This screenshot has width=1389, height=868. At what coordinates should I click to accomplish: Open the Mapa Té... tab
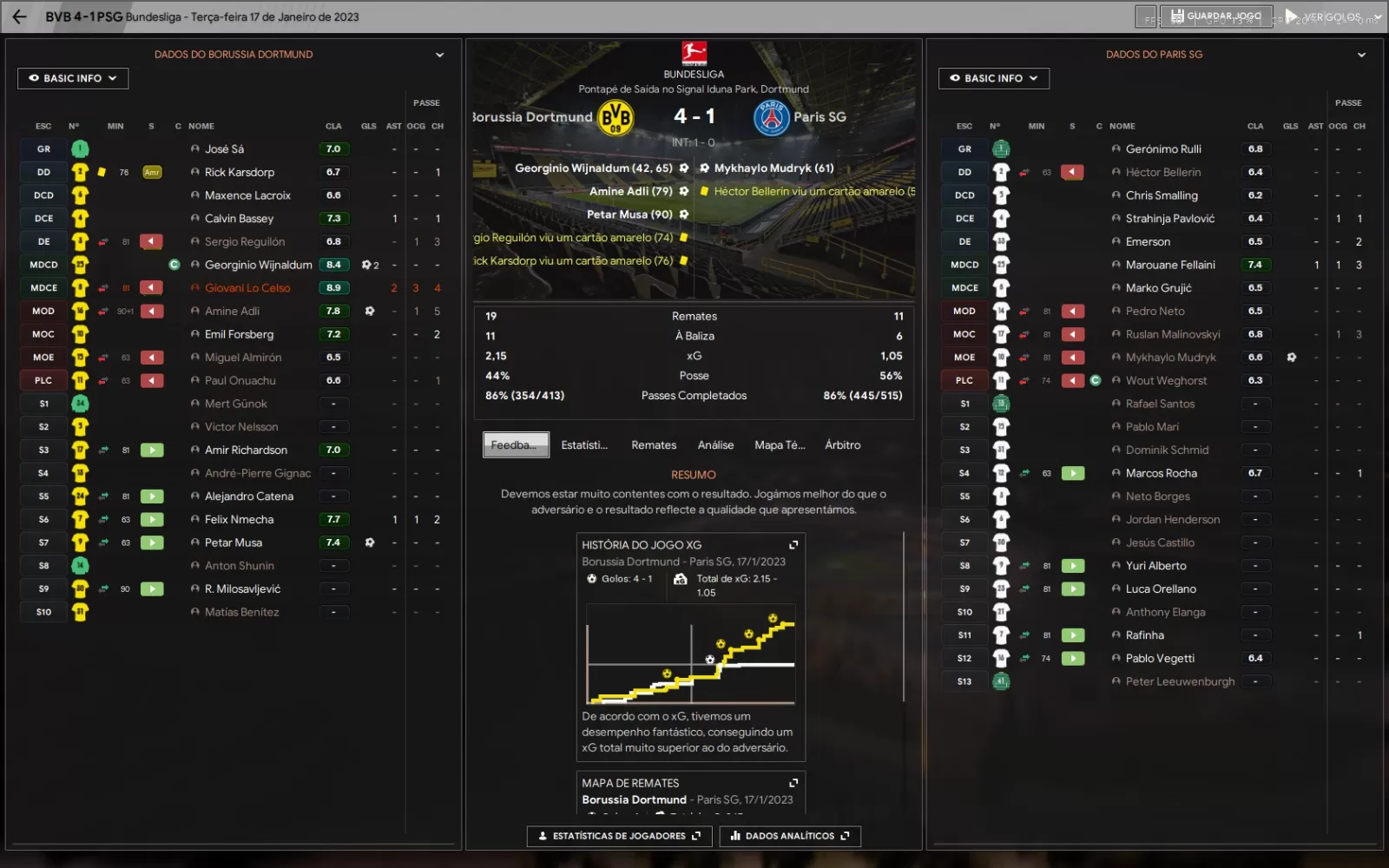pyautogui.click(x=780, y=444)
